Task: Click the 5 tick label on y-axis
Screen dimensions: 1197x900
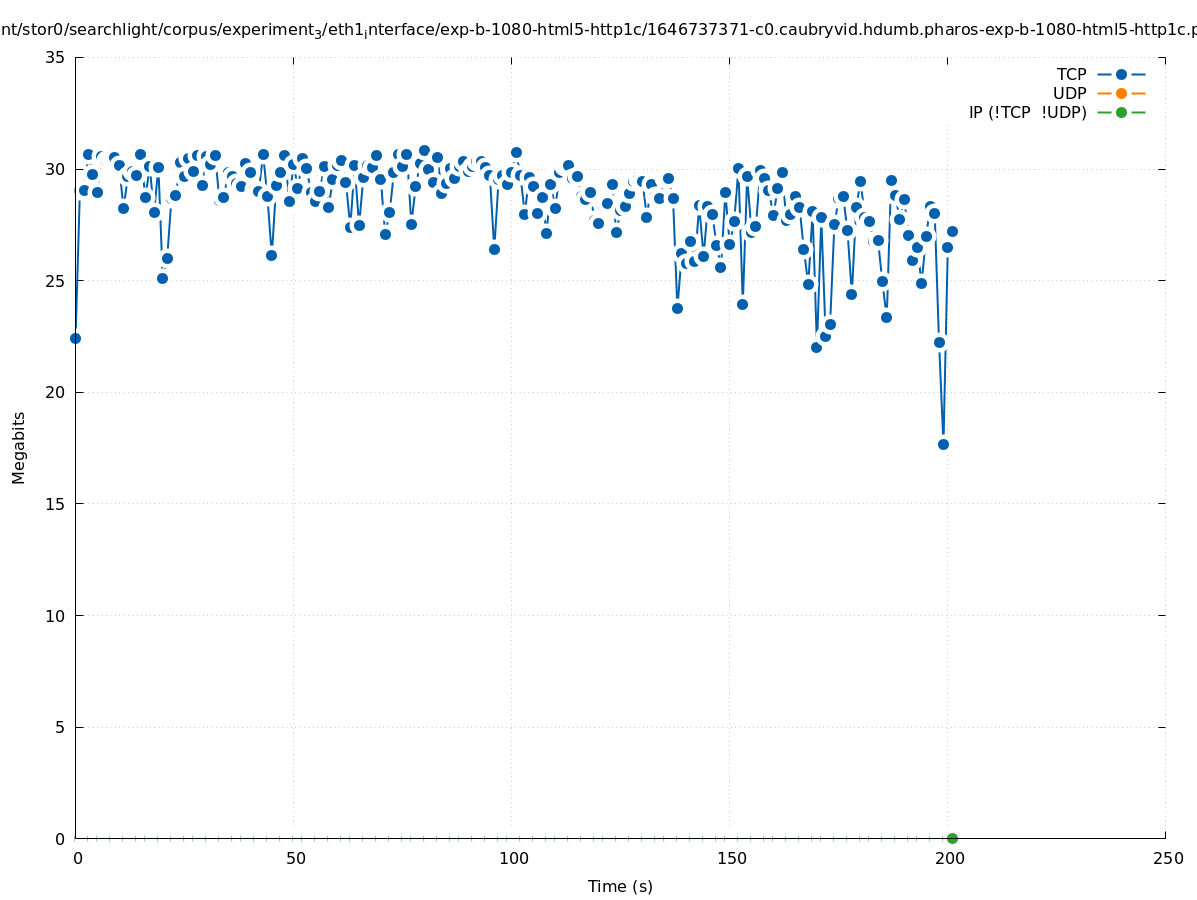Action: coord(59,727)
